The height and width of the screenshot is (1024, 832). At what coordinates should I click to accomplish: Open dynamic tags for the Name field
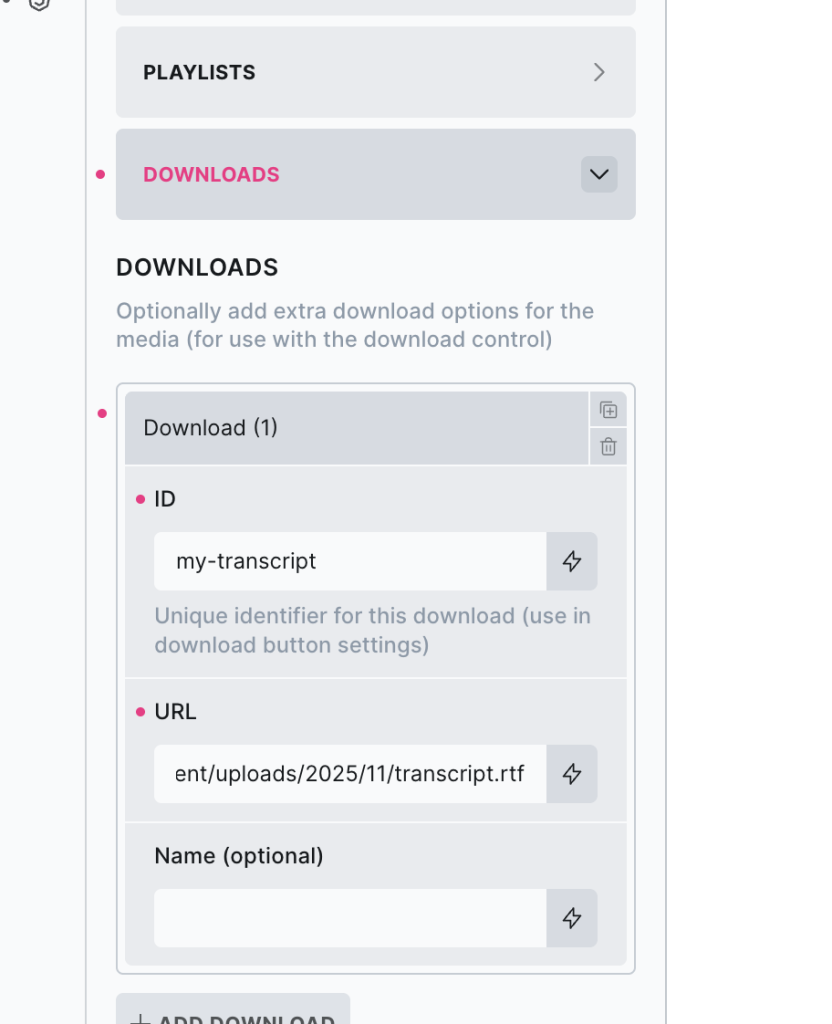571,918
